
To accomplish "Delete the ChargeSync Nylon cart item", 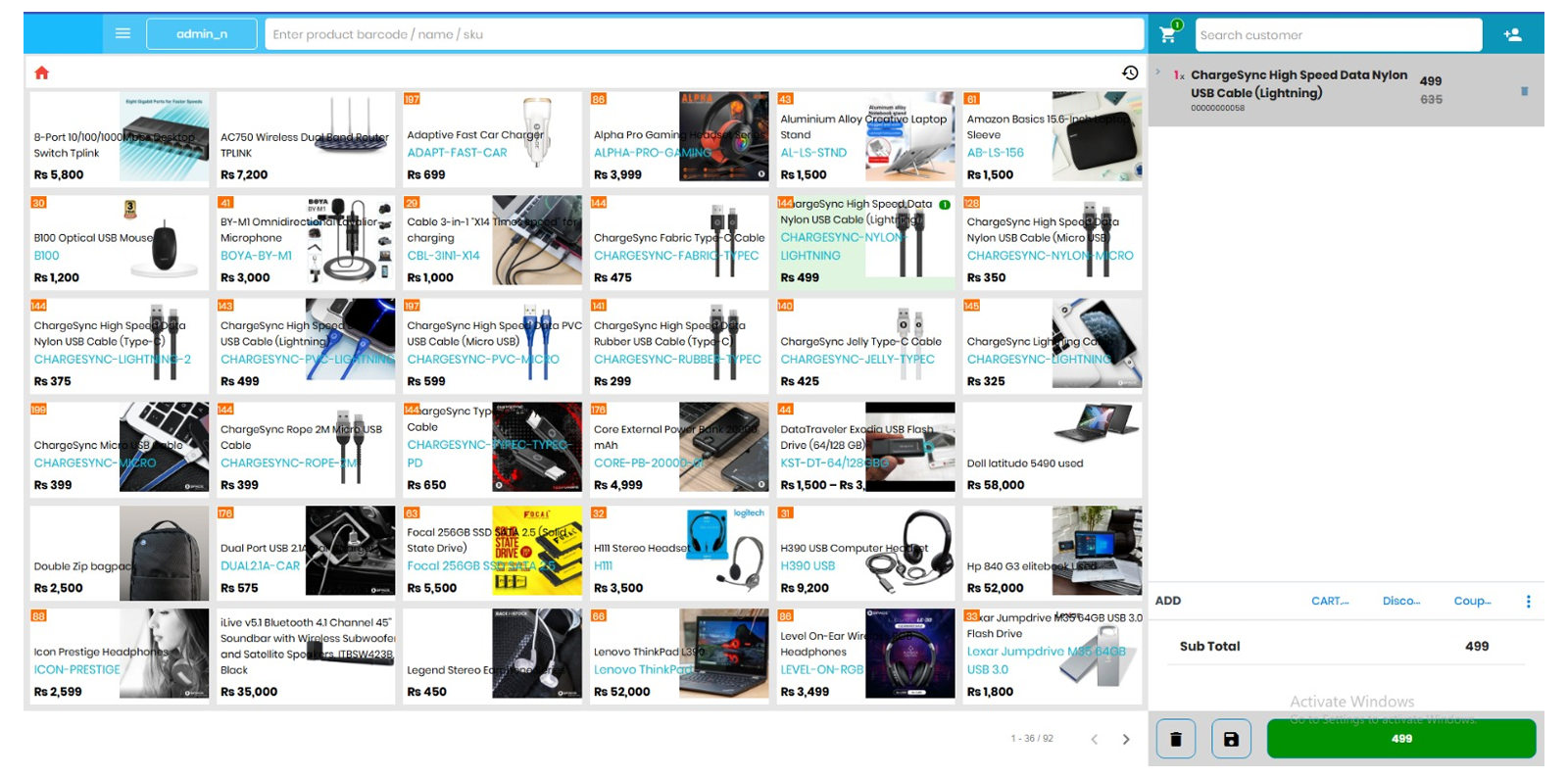I will 1524,91.
